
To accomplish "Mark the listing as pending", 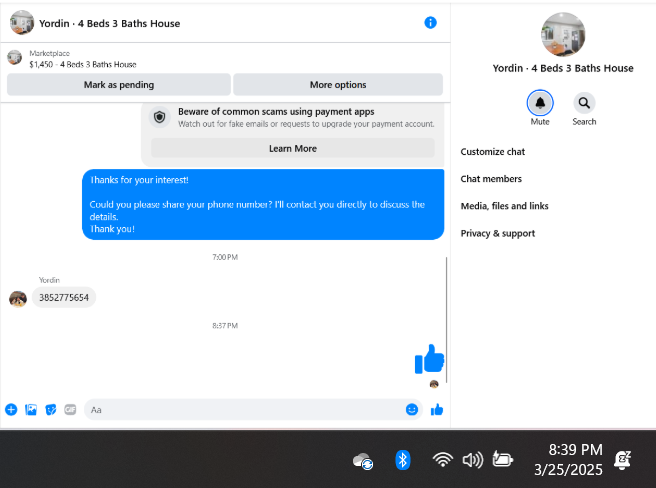I will [119, 85].
